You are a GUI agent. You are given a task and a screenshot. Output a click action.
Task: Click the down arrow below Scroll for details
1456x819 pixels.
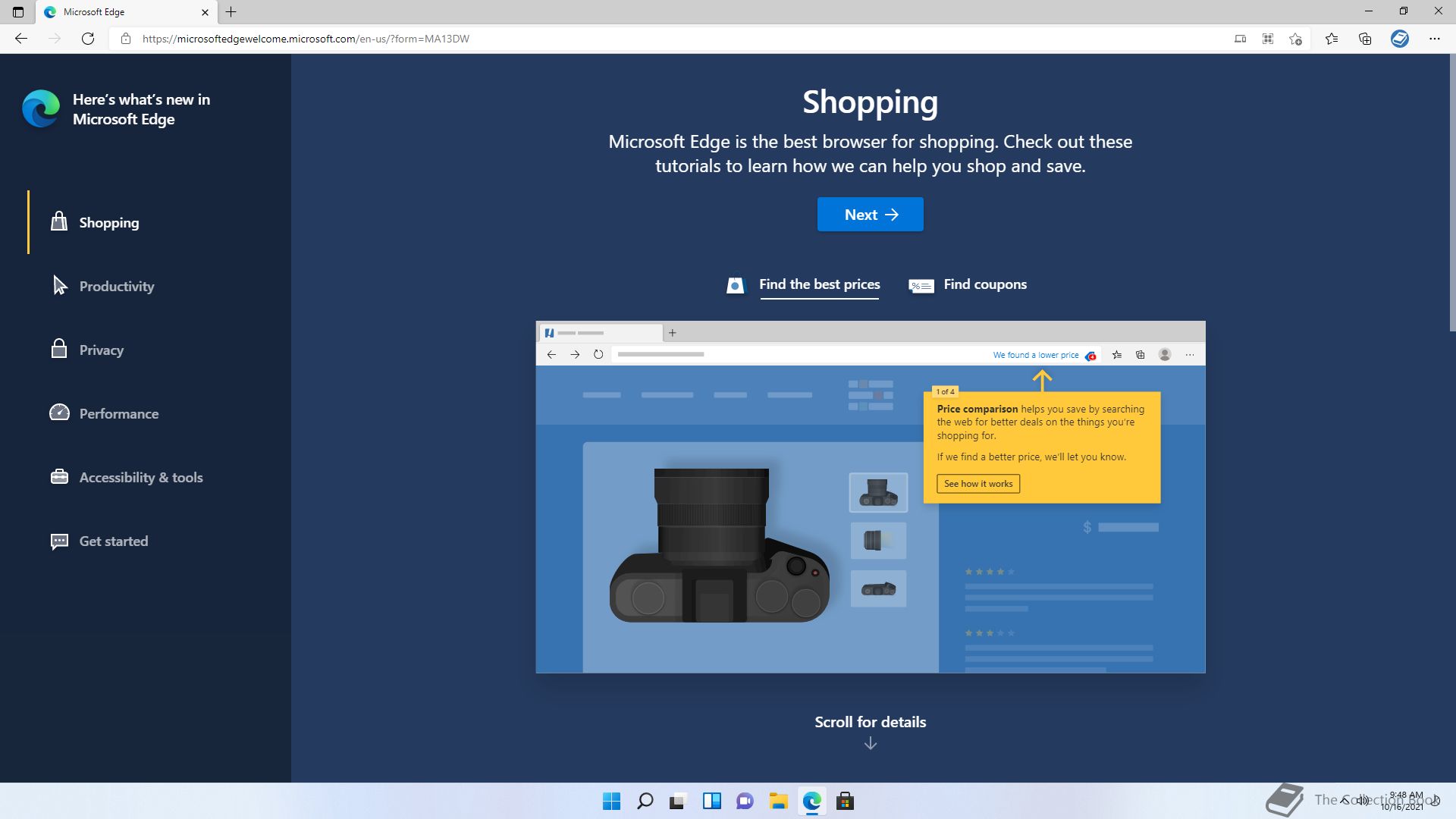(x=871, y=744)
